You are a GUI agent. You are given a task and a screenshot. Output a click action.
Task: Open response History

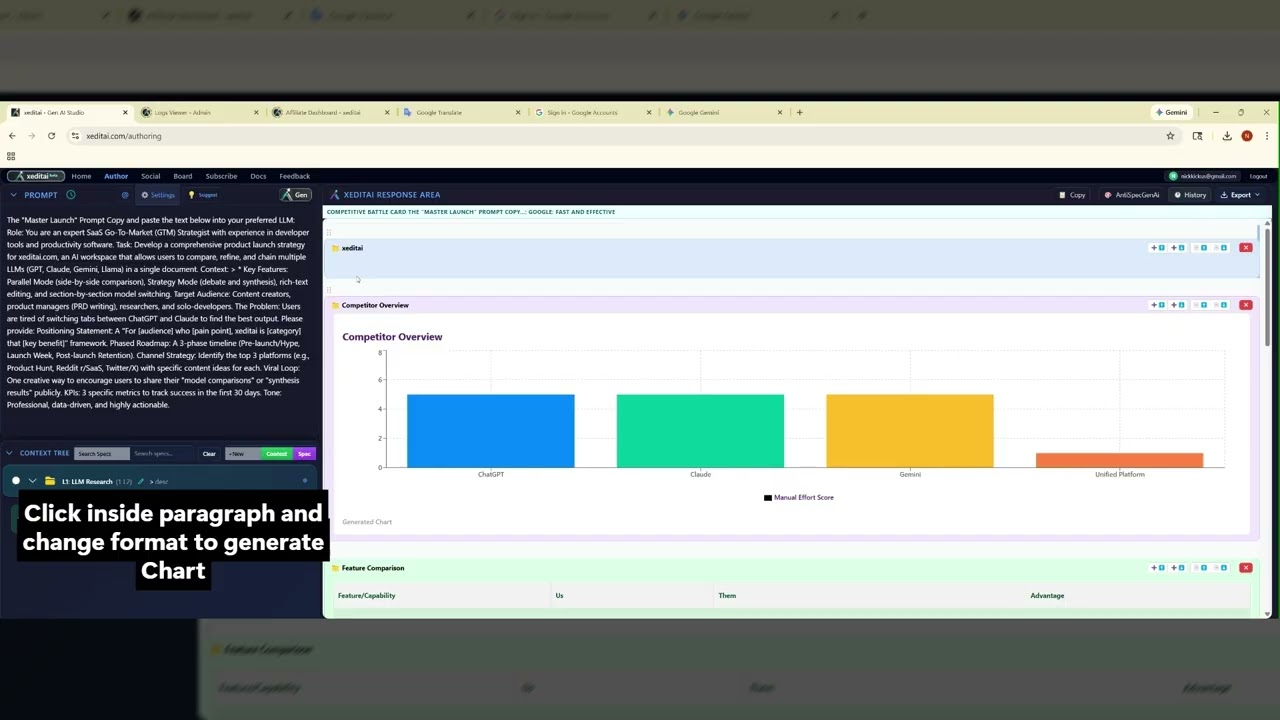coord(1190,195)
